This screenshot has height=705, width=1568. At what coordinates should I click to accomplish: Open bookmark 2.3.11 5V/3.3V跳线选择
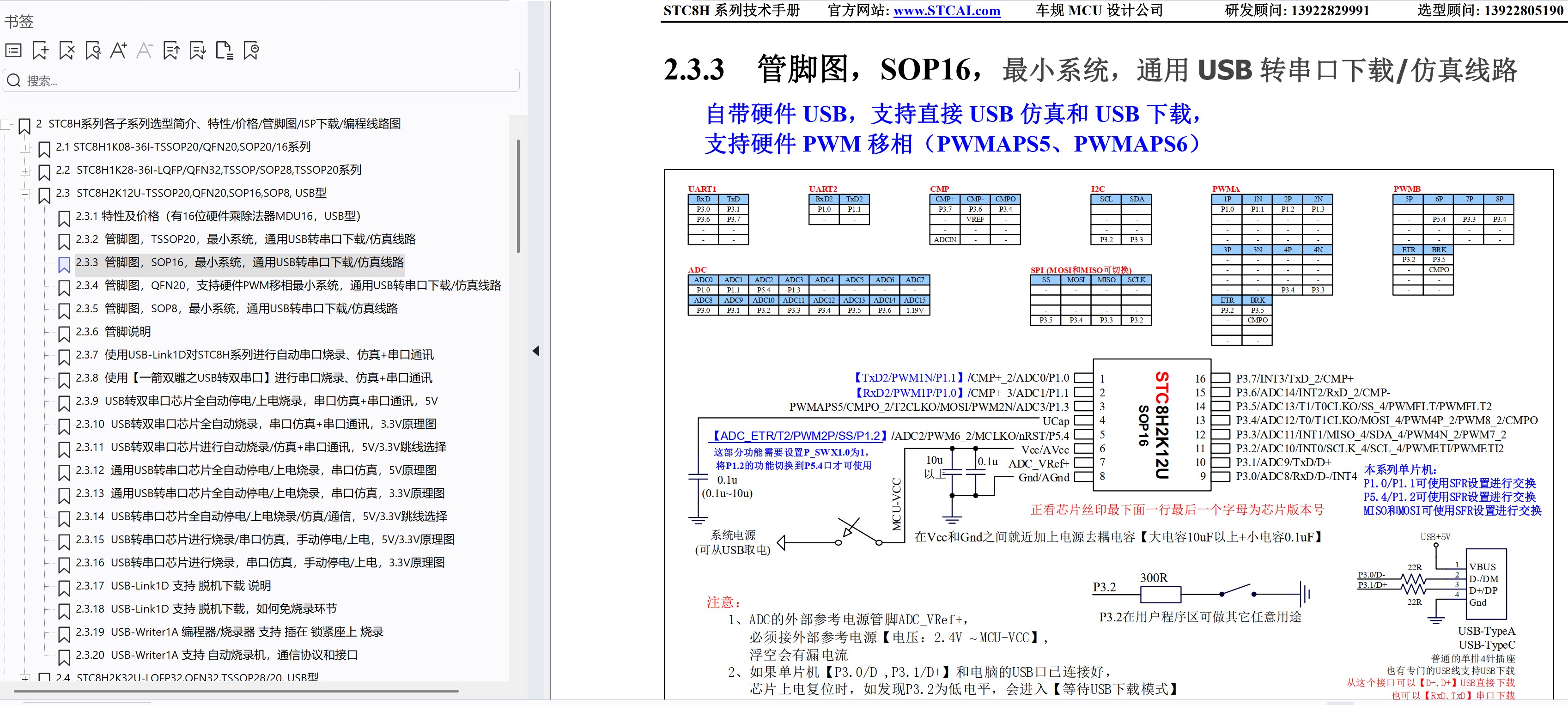click(261, 448)
